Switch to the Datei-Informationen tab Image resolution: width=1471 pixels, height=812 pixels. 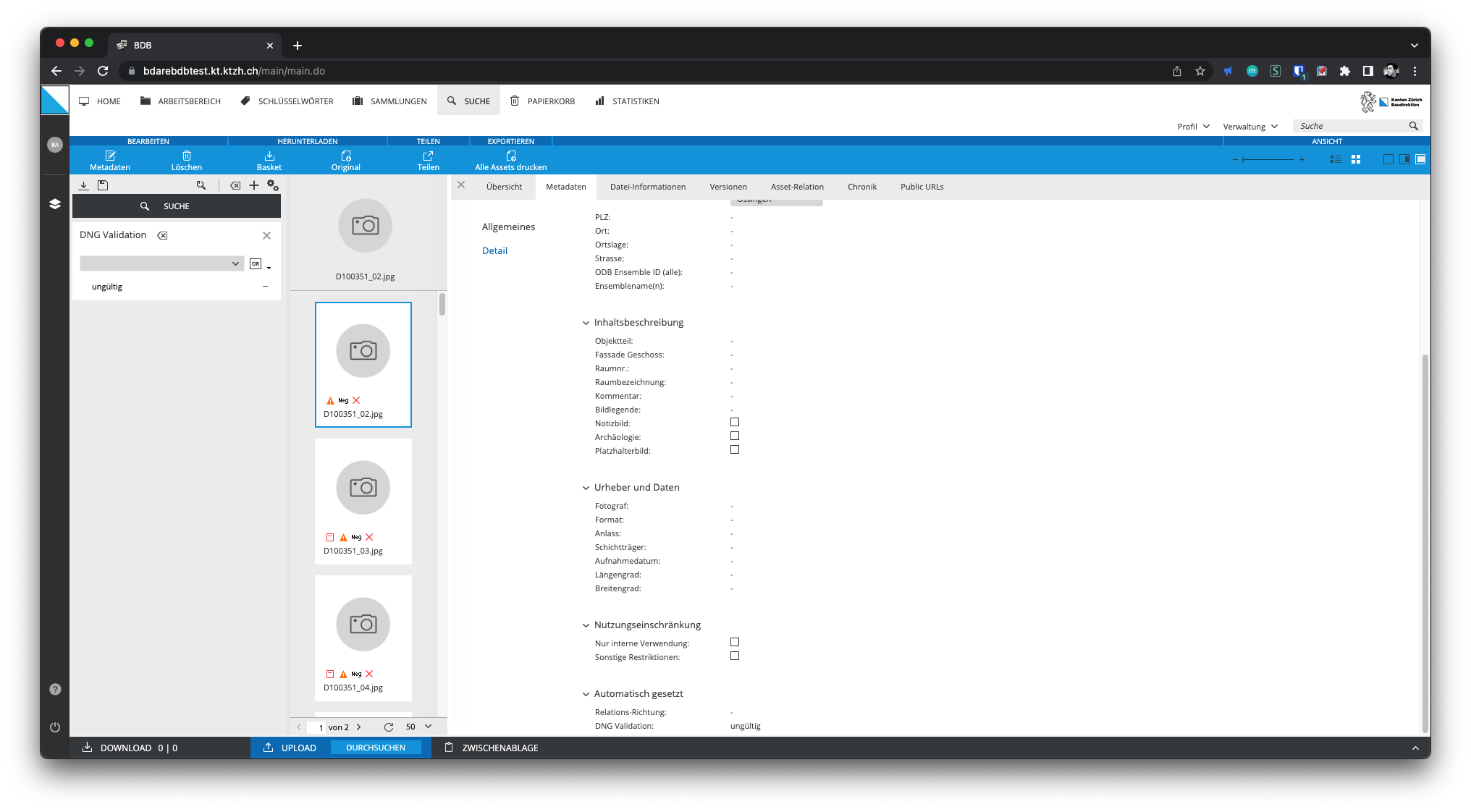(x=648, y=187)
